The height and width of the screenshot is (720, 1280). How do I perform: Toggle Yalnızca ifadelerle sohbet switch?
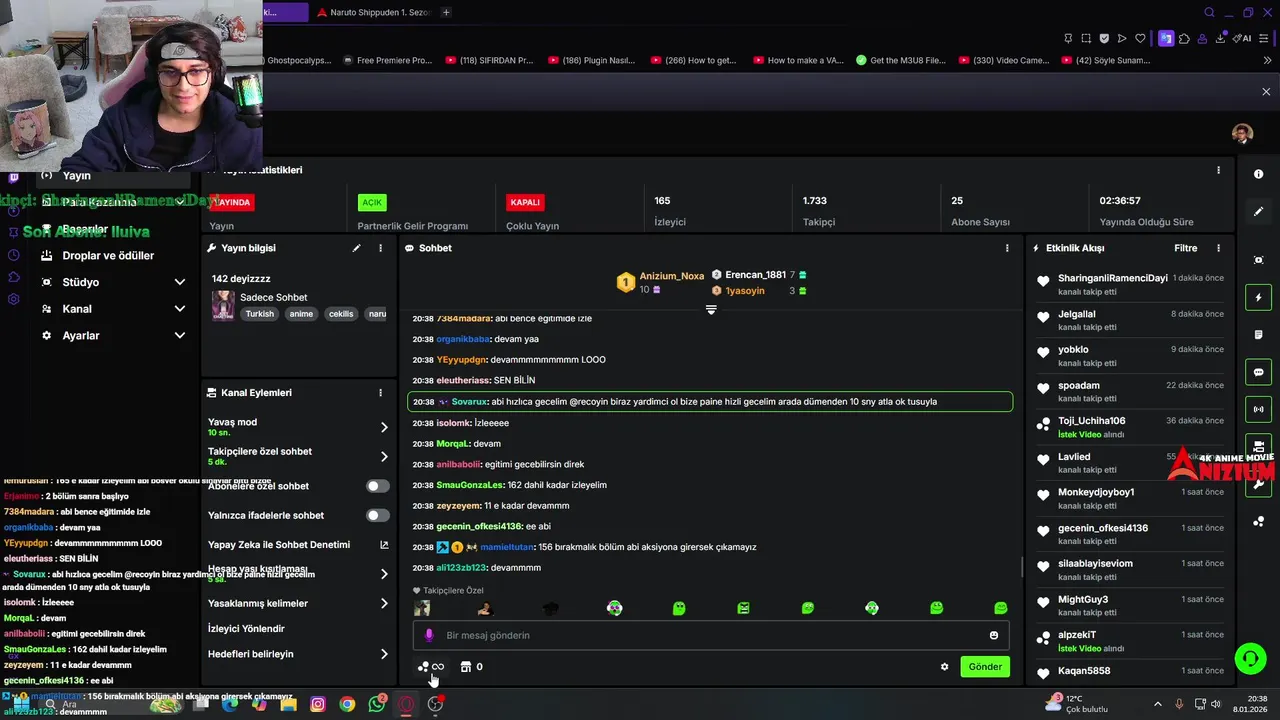(378, 515)
